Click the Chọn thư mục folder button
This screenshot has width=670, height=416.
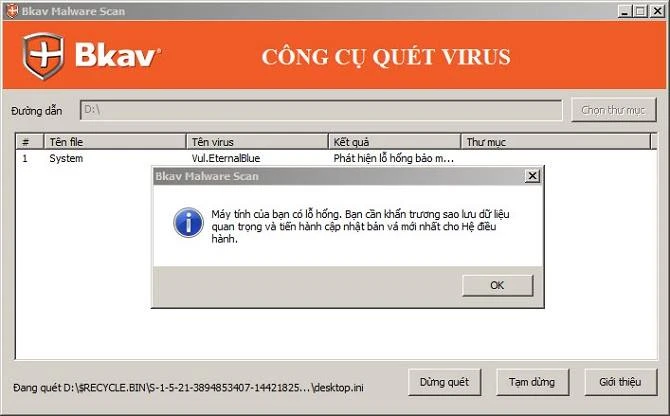[x=613, y=110]
